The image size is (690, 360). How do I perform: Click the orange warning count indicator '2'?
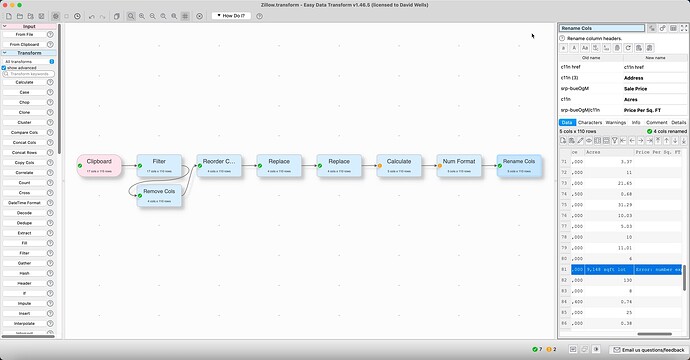coord(551,349)
